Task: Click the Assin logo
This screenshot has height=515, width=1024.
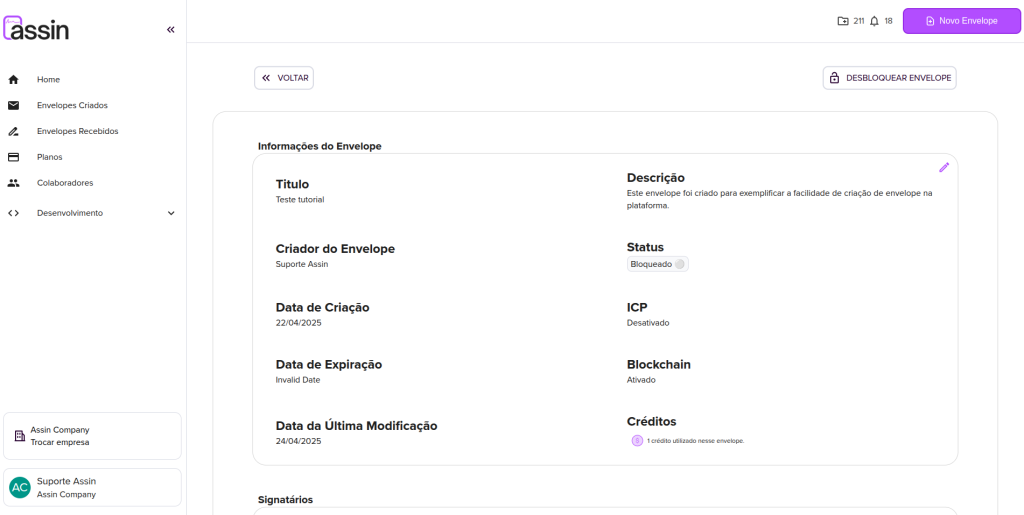Action: point(37,29)
